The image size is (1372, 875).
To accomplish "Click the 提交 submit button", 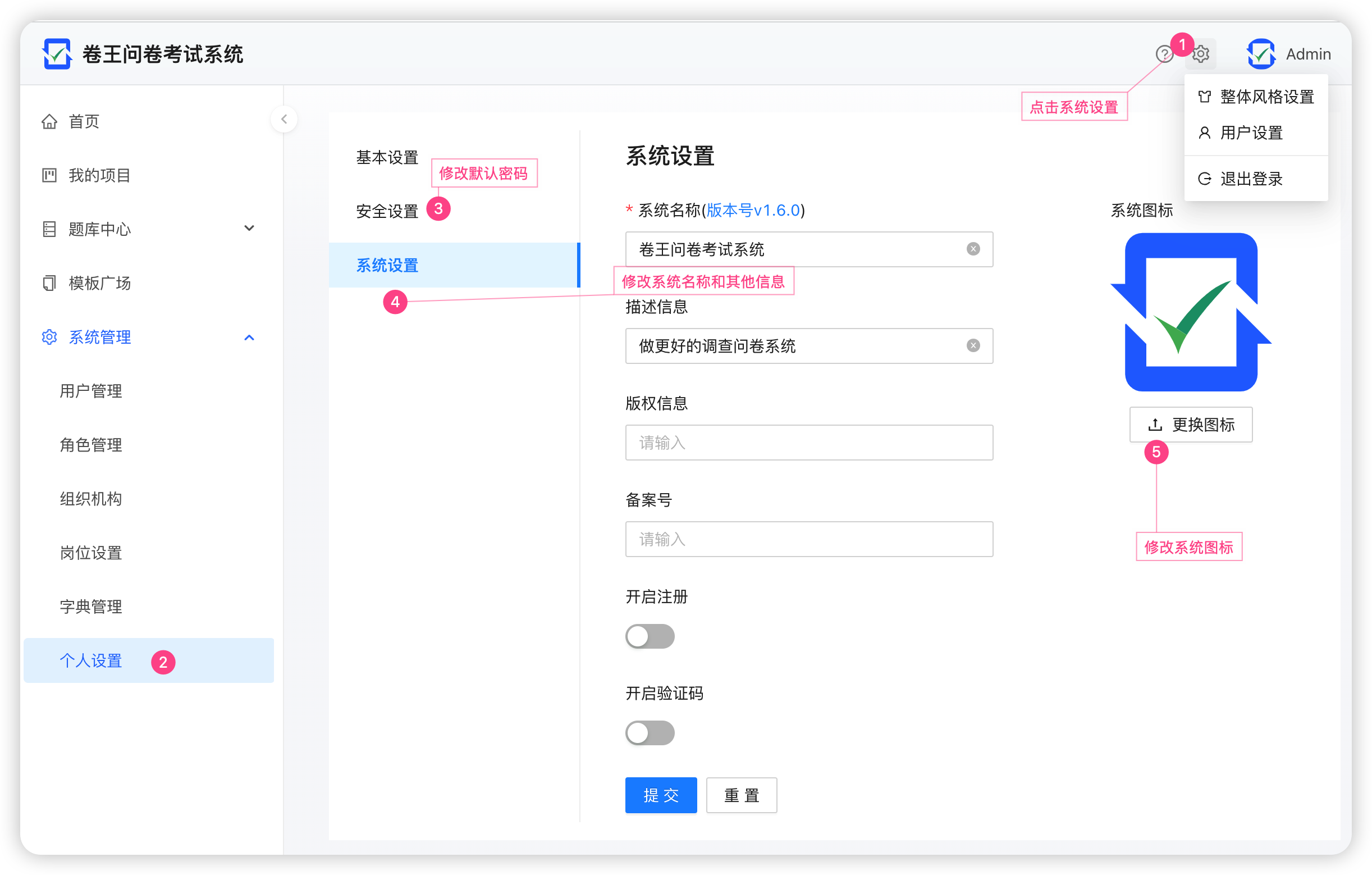I will pyautogui.click(x=660, y=795).
